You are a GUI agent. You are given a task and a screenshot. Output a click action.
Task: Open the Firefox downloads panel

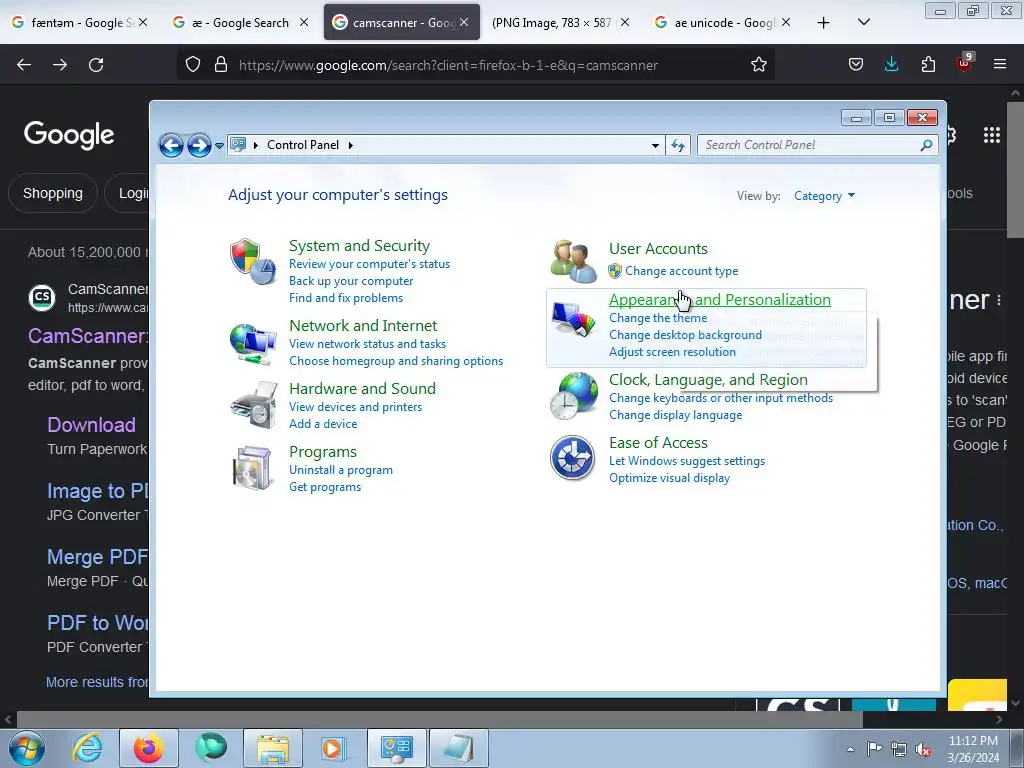891,64
